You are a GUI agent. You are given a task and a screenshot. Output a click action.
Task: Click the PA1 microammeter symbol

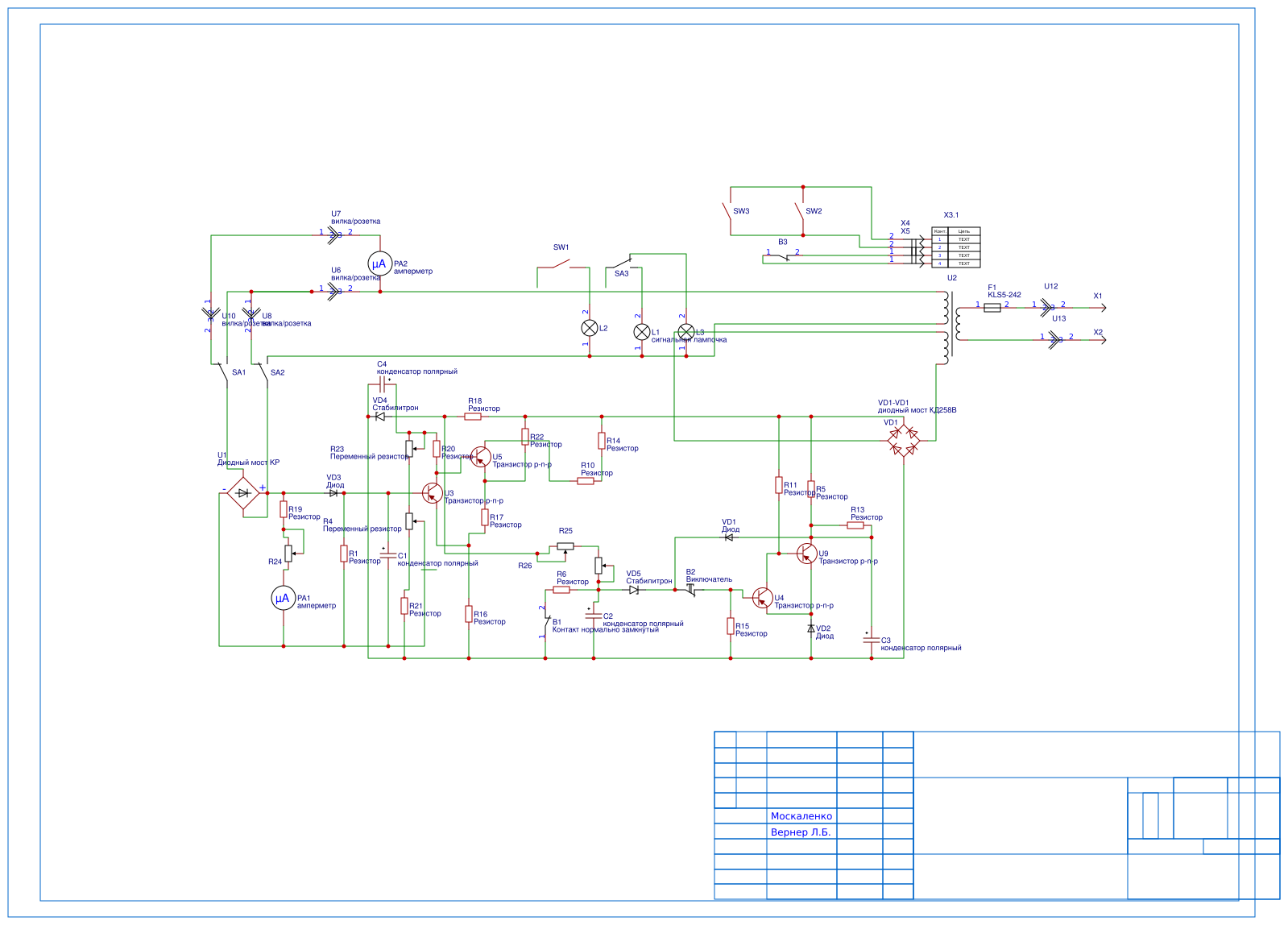283,598
